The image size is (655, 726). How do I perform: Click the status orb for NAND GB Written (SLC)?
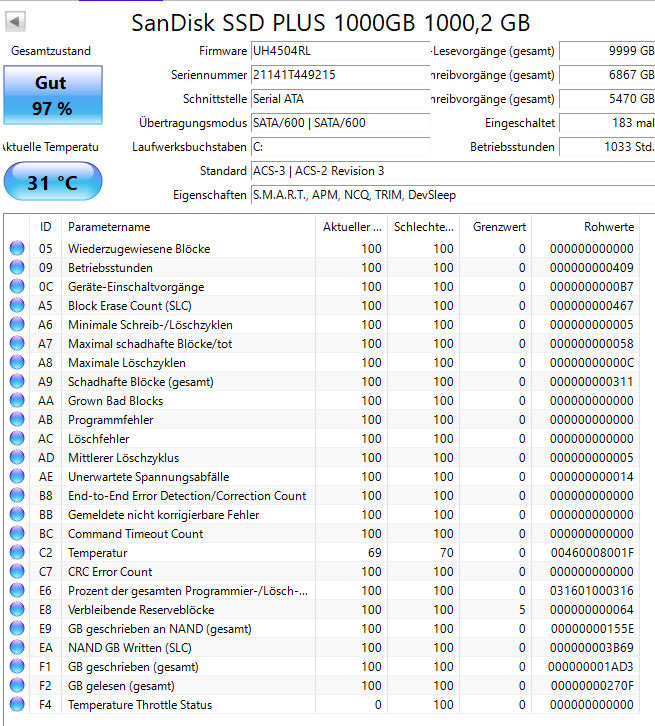click(x=17, y=647)
